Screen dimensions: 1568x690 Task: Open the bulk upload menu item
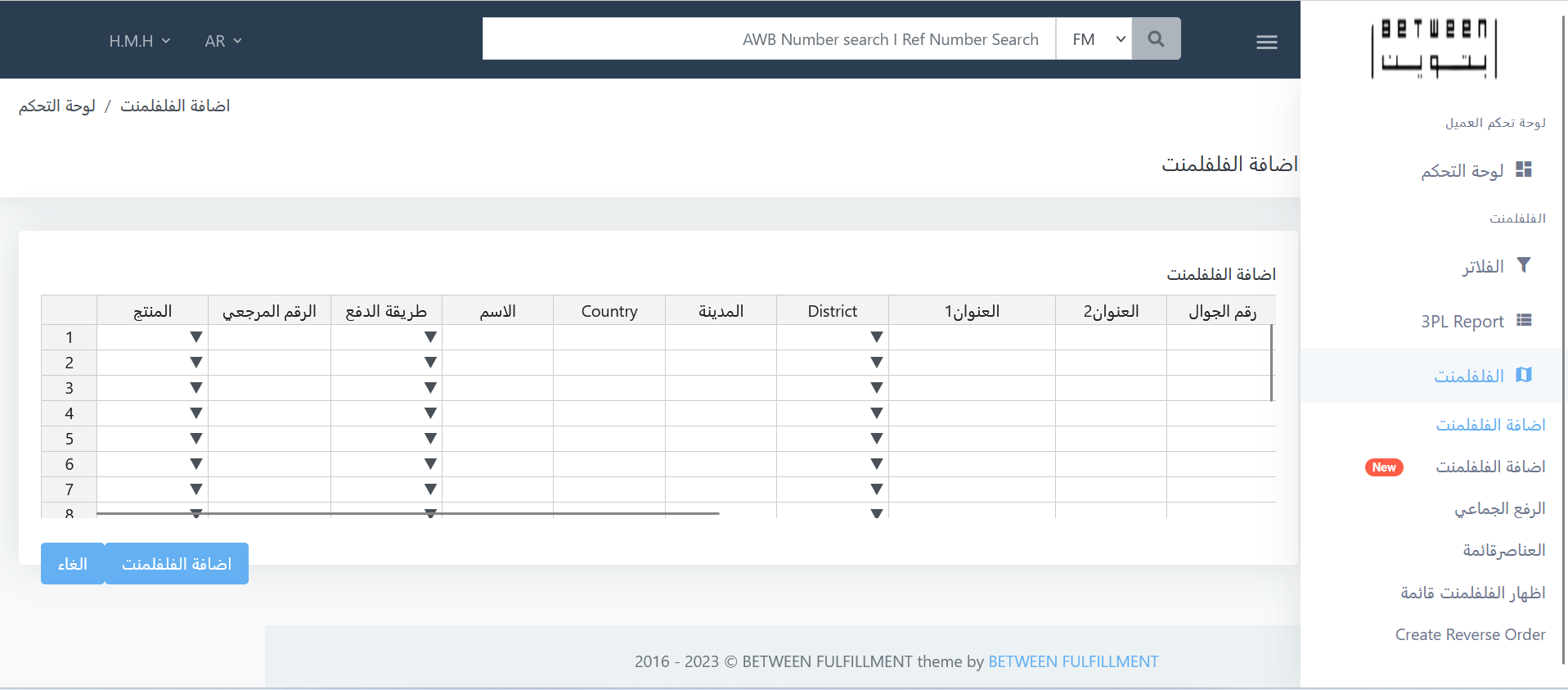(x=1498, y=508)
